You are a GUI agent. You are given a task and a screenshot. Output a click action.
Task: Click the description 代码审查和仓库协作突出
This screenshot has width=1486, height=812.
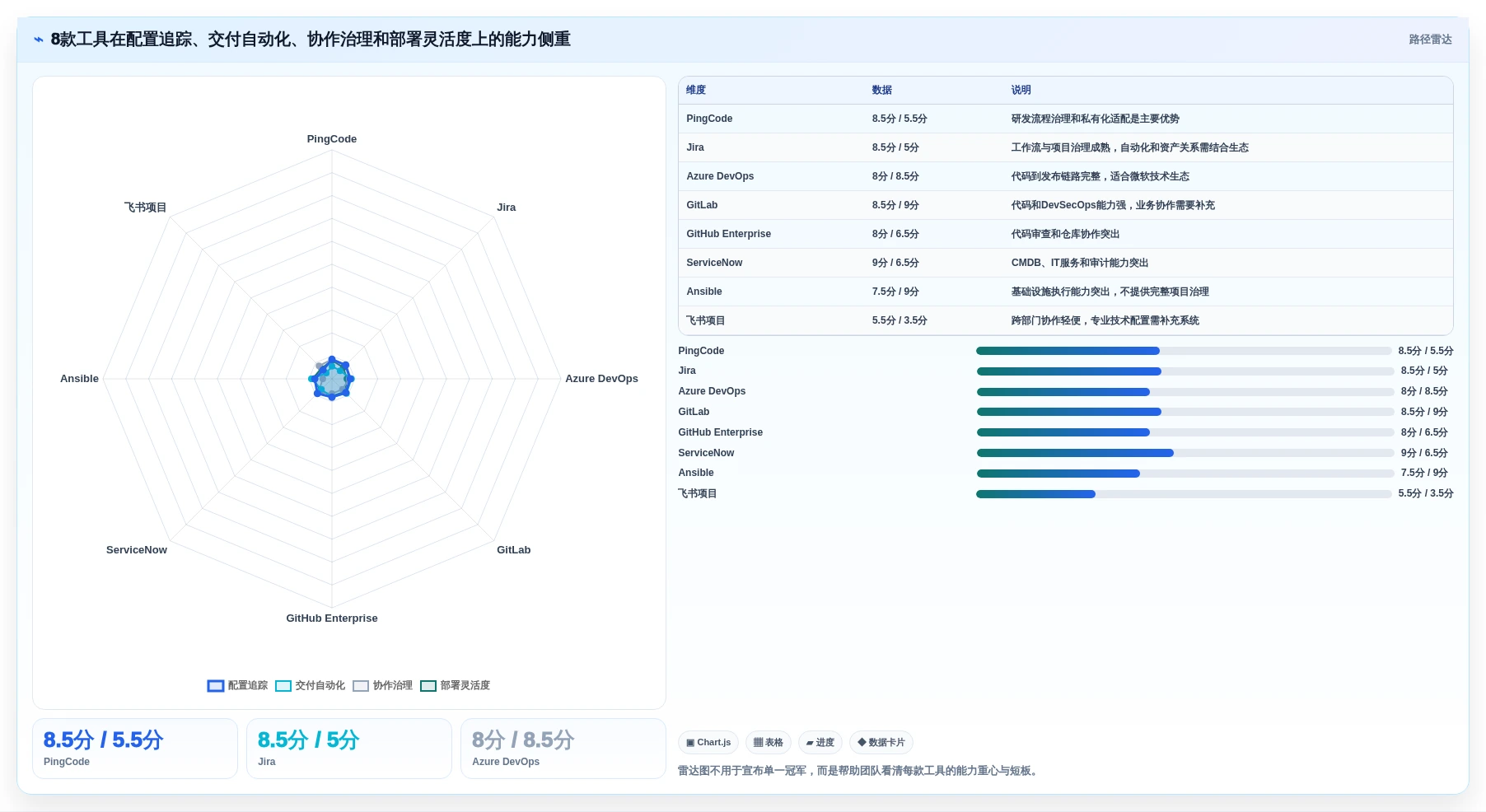(x=1066, y=234)
